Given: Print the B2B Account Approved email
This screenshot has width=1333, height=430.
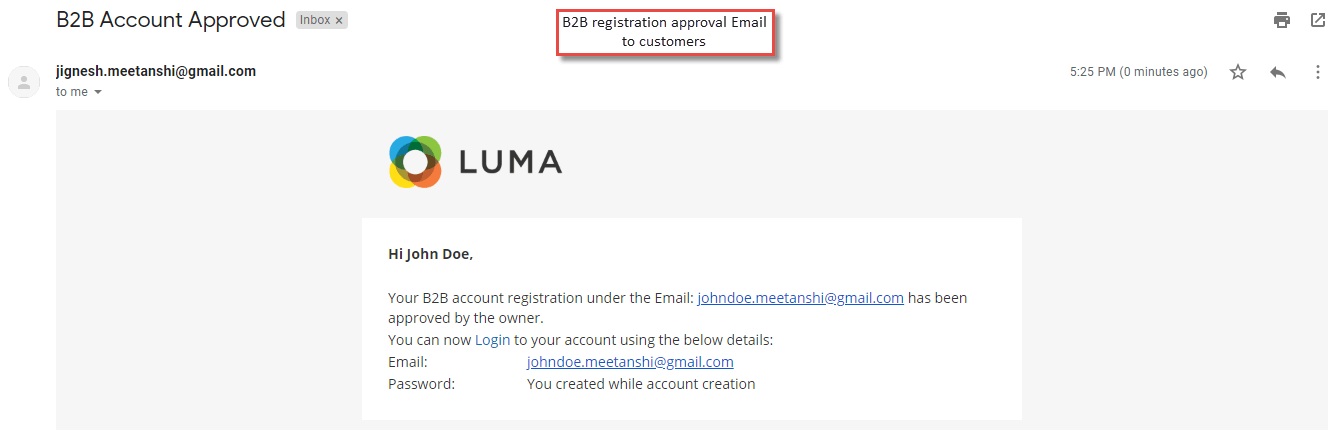Looking at the screenshot, I should pyautogui.click(x=1281, y=20).
